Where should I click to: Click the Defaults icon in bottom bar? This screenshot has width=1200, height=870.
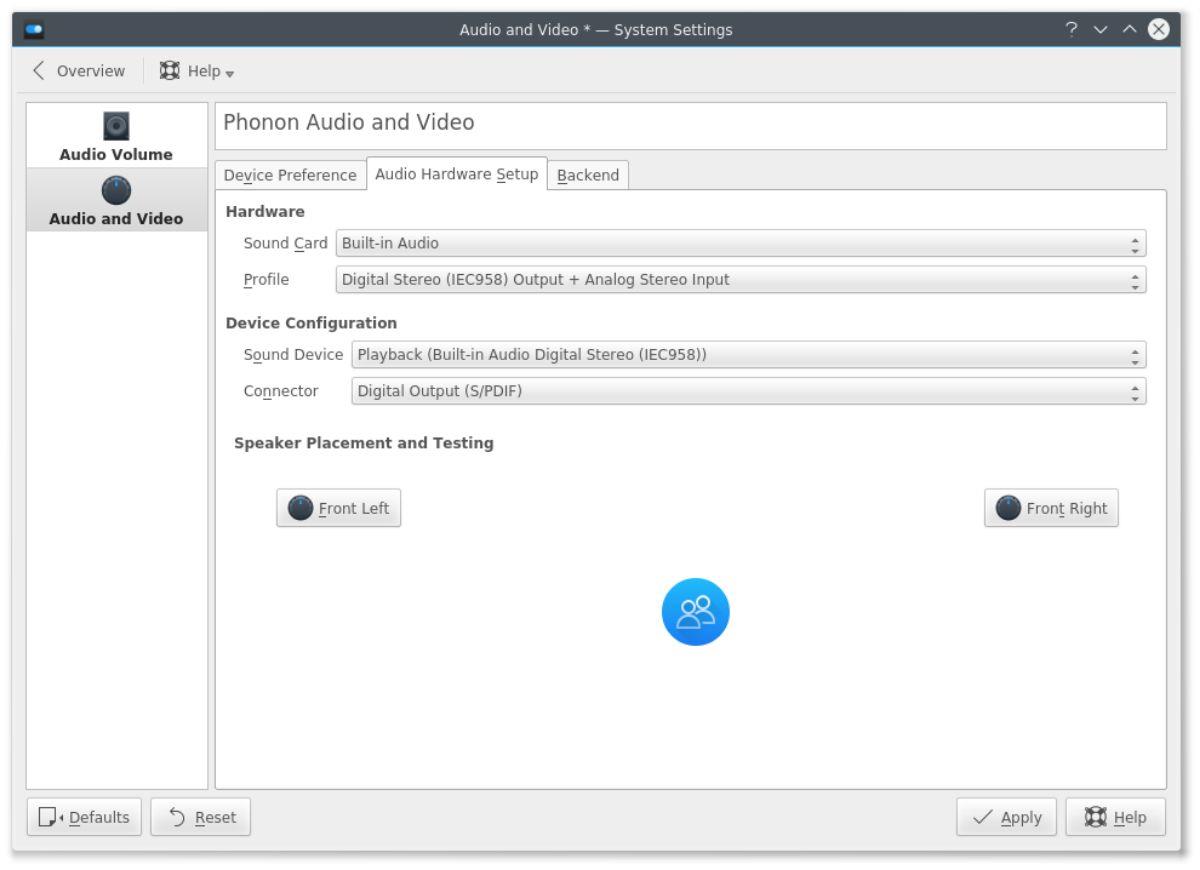(x=49, y=817)
